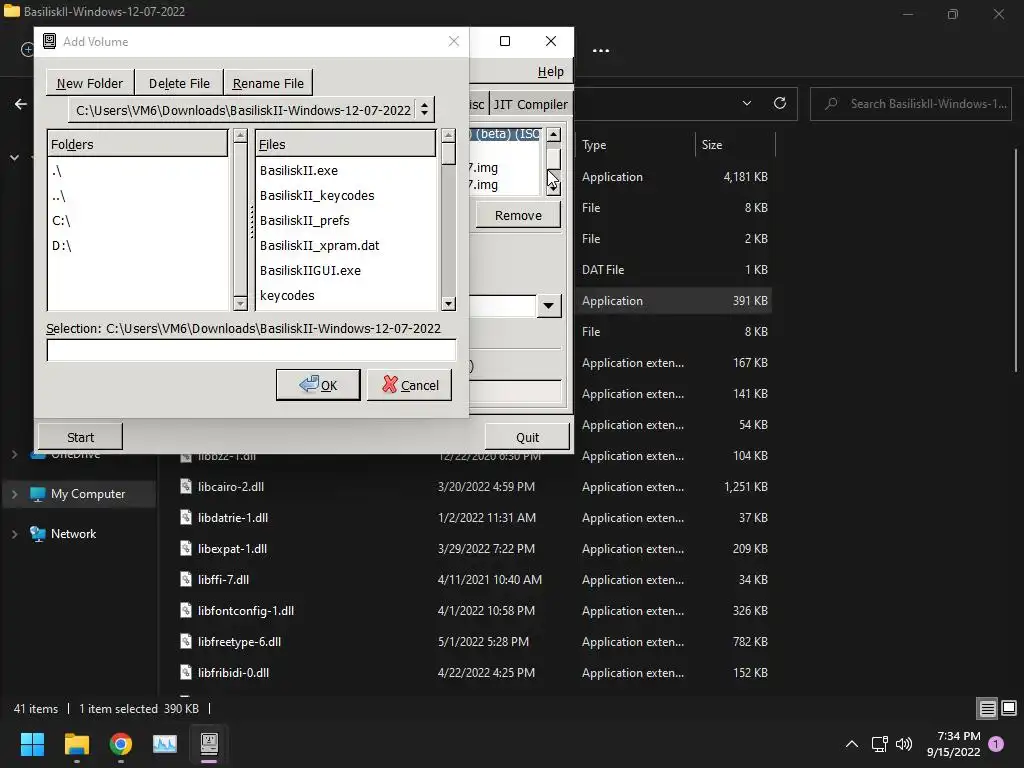This screenshot has width=1024, height=768.
Task: Open File Explorer from the taskbar
Action: tap(76, 744)
